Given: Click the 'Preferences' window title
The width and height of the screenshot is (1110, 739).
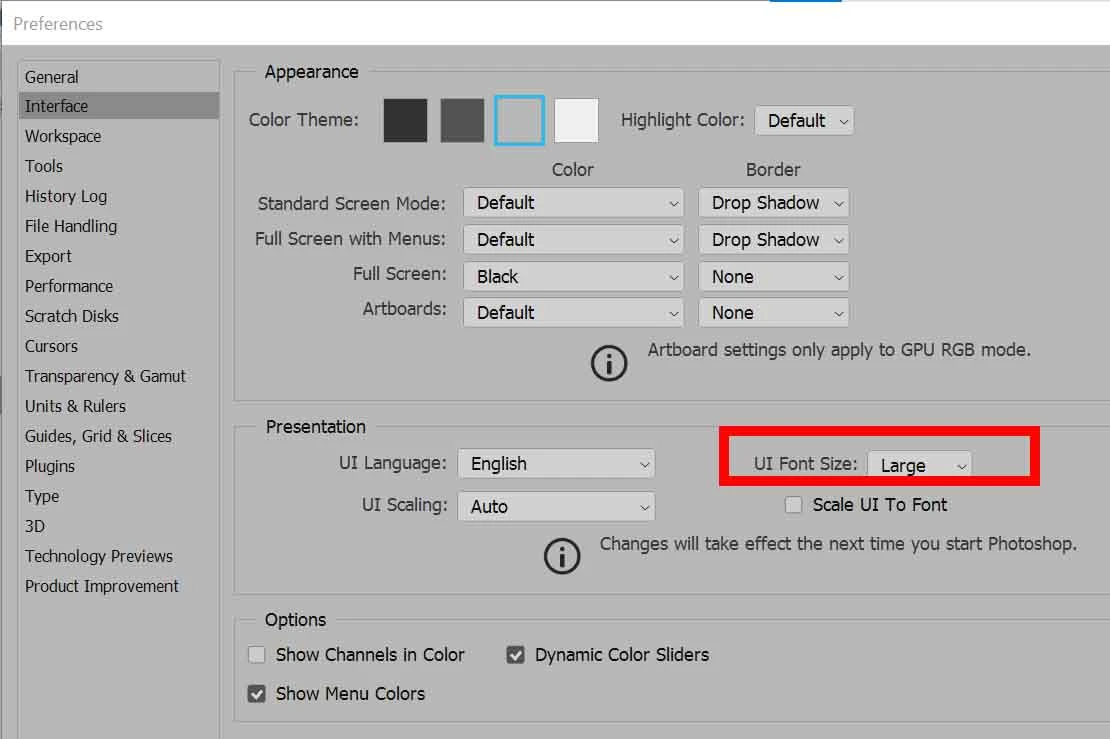Looking at the screenshot, I should pos(58,24).
